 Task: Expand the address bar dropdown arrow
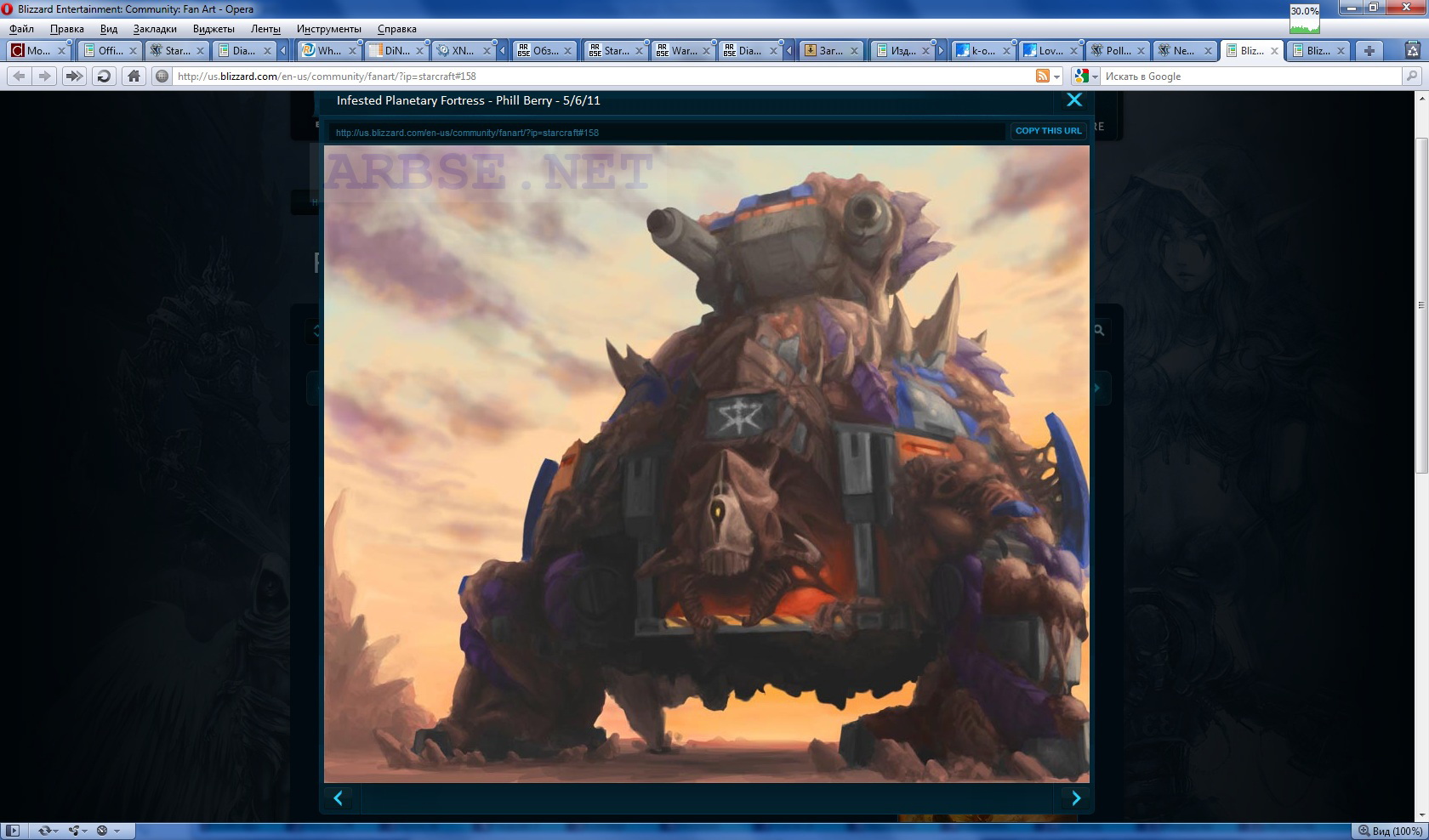(1057, 77)
